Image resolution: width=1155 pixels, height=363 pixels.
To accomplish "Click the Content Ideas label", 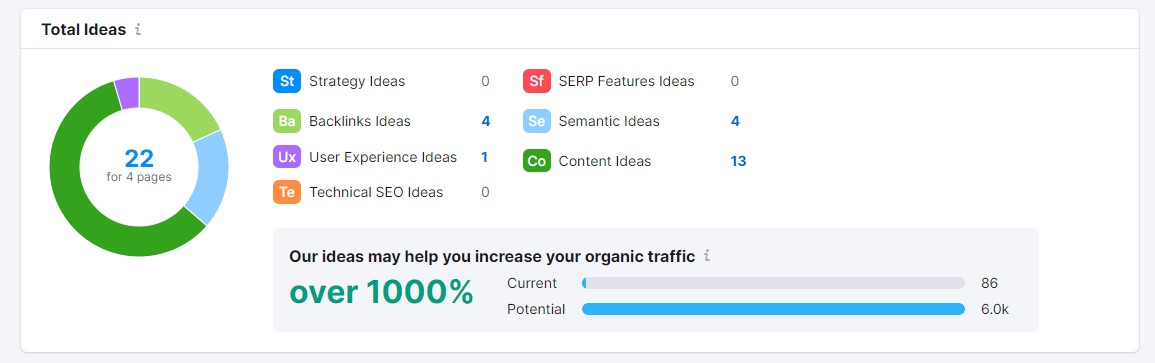I will tap(605, 161).
